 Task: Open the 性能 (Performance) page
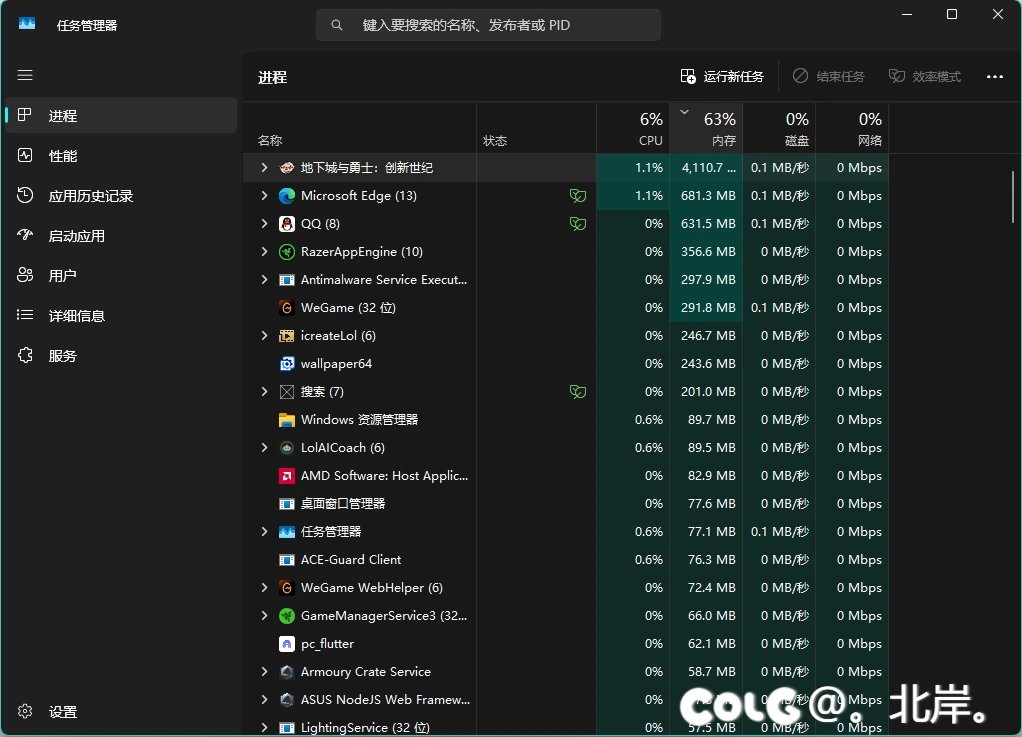(x=62, y=156)
